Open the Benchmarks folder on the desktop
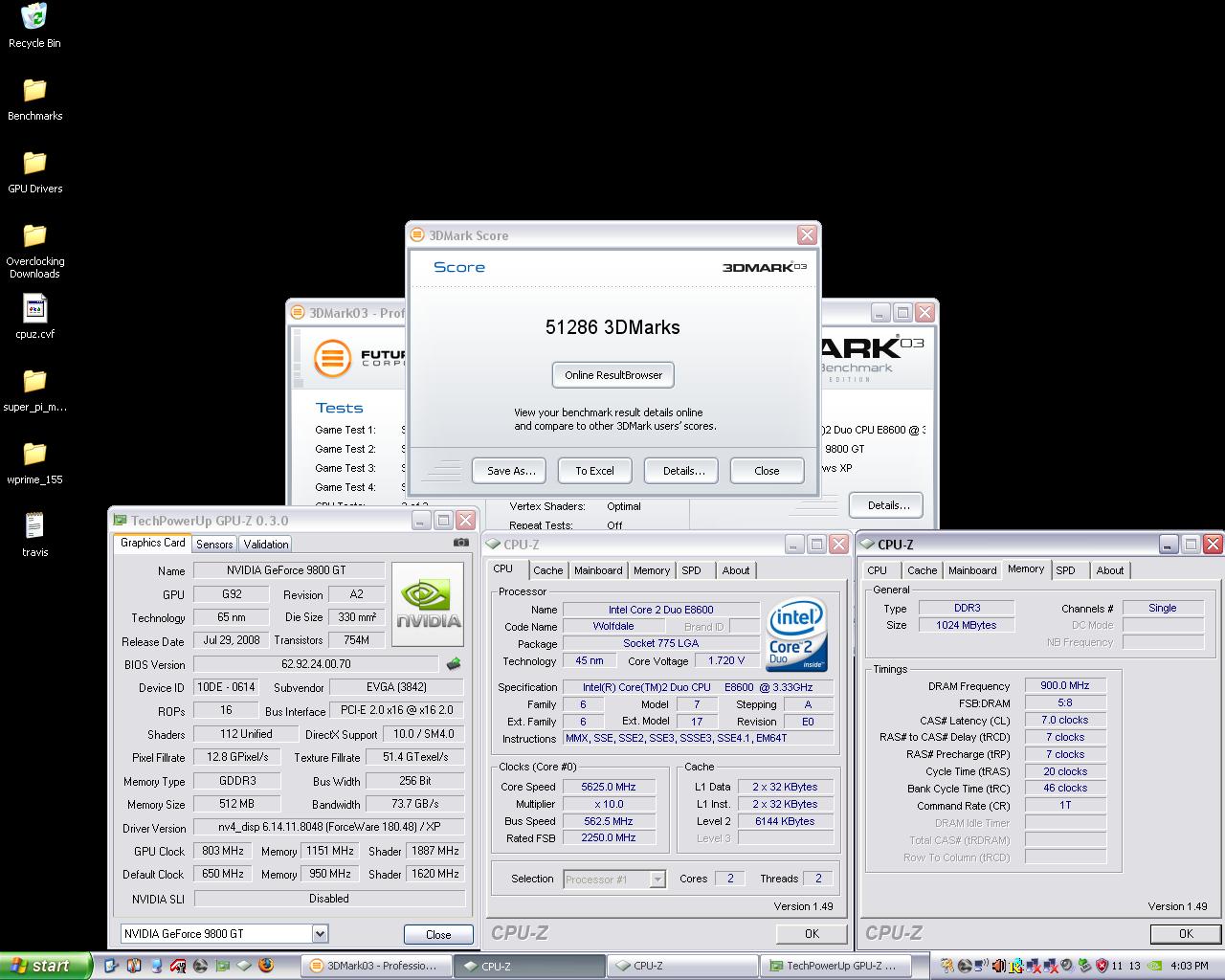 coord(34,90)
